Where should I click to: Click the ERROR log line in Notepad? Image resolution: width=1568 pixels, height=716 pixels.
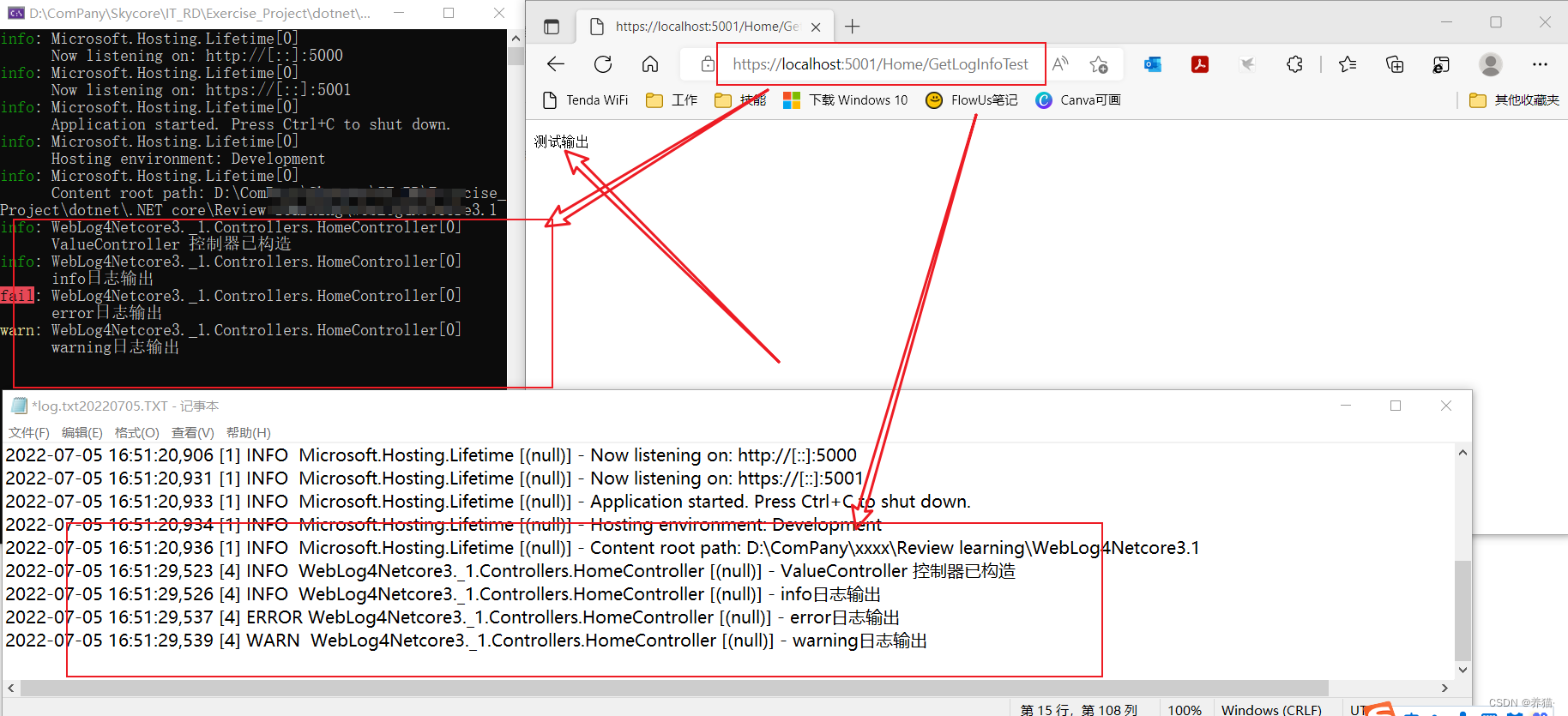[x=453, y=617]
